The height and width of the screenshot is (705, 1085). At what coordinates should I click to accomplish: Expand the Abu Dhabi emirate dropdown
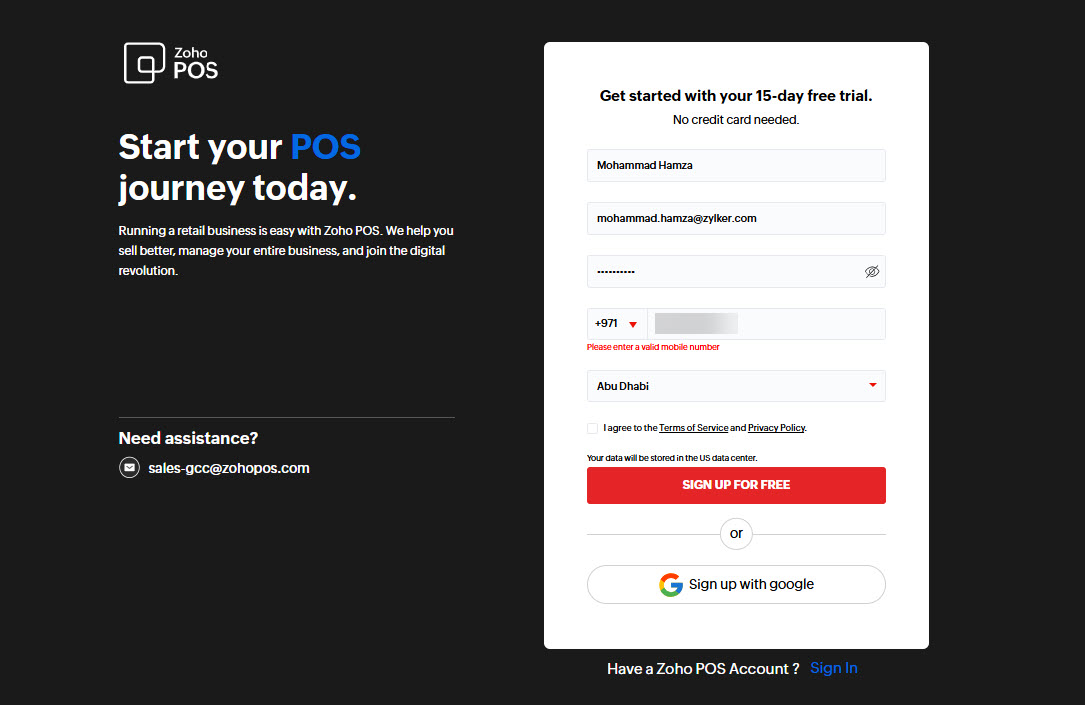coord(736,386)
